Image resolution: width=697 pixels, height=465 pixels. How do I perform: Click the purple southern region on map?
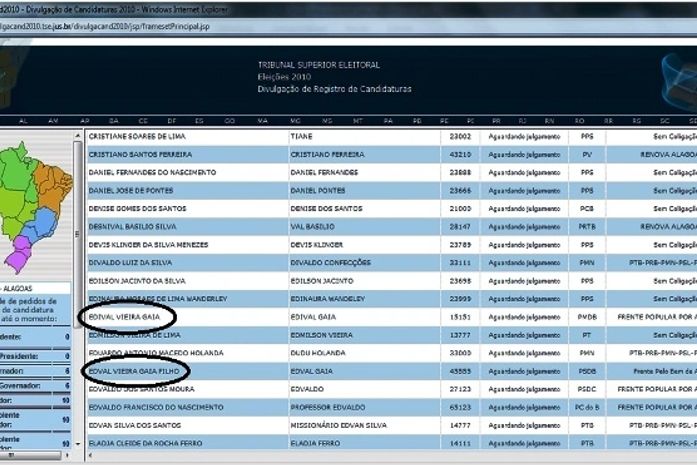coord(20,257)
